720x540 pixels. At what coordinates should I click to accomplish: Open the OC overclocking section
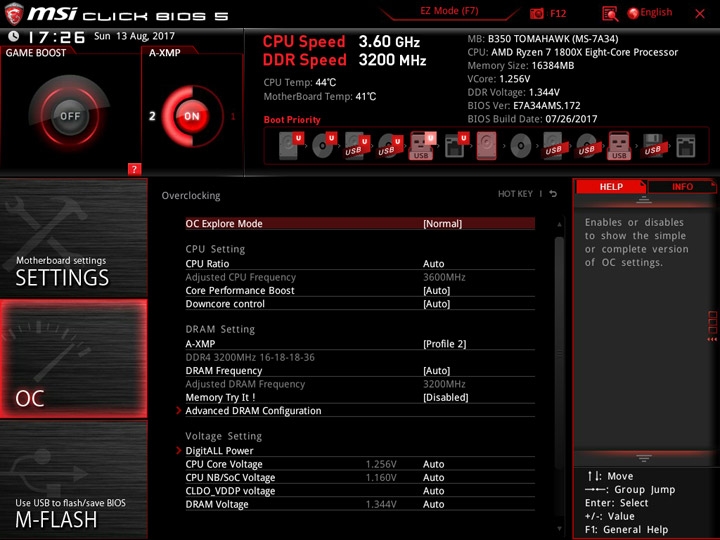coord(73,359)
